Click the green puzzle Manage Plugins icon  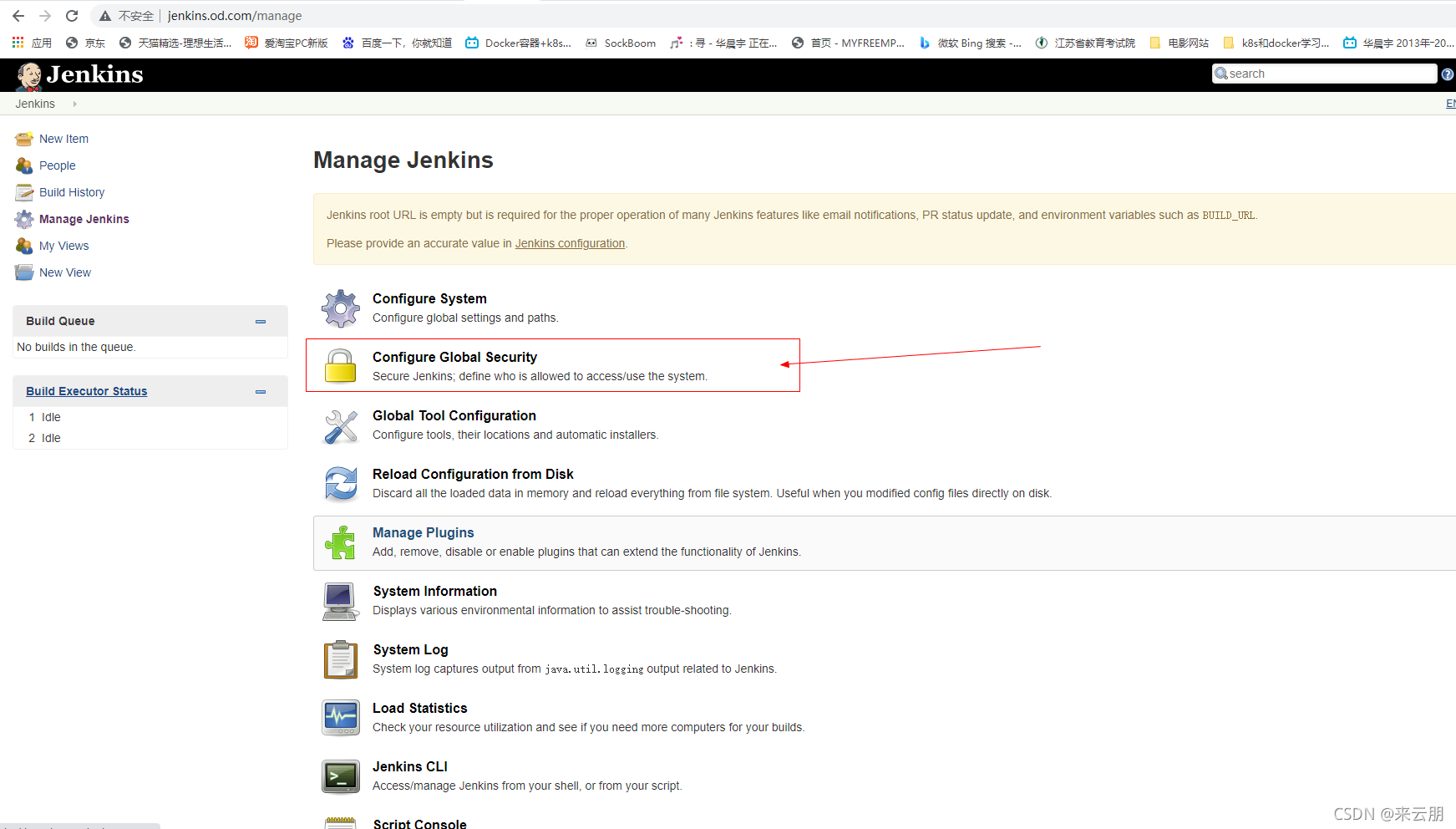coord(341,542)
